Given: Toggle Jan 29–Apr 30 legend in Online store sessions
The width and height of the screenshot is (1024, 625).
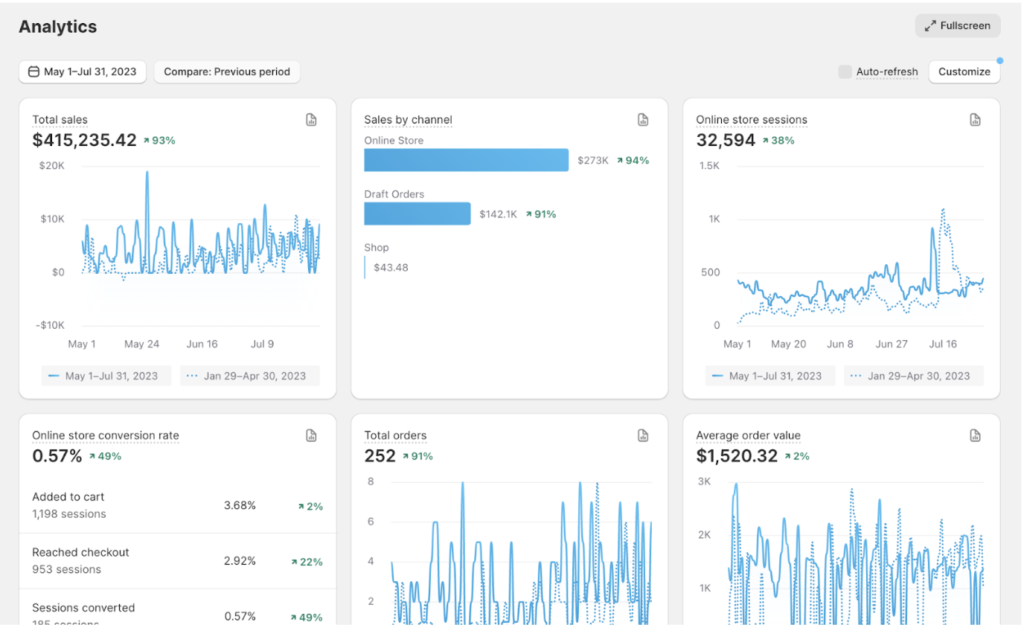Looking at the screenshot, I should pyautogui.click(x=914, y=376).
